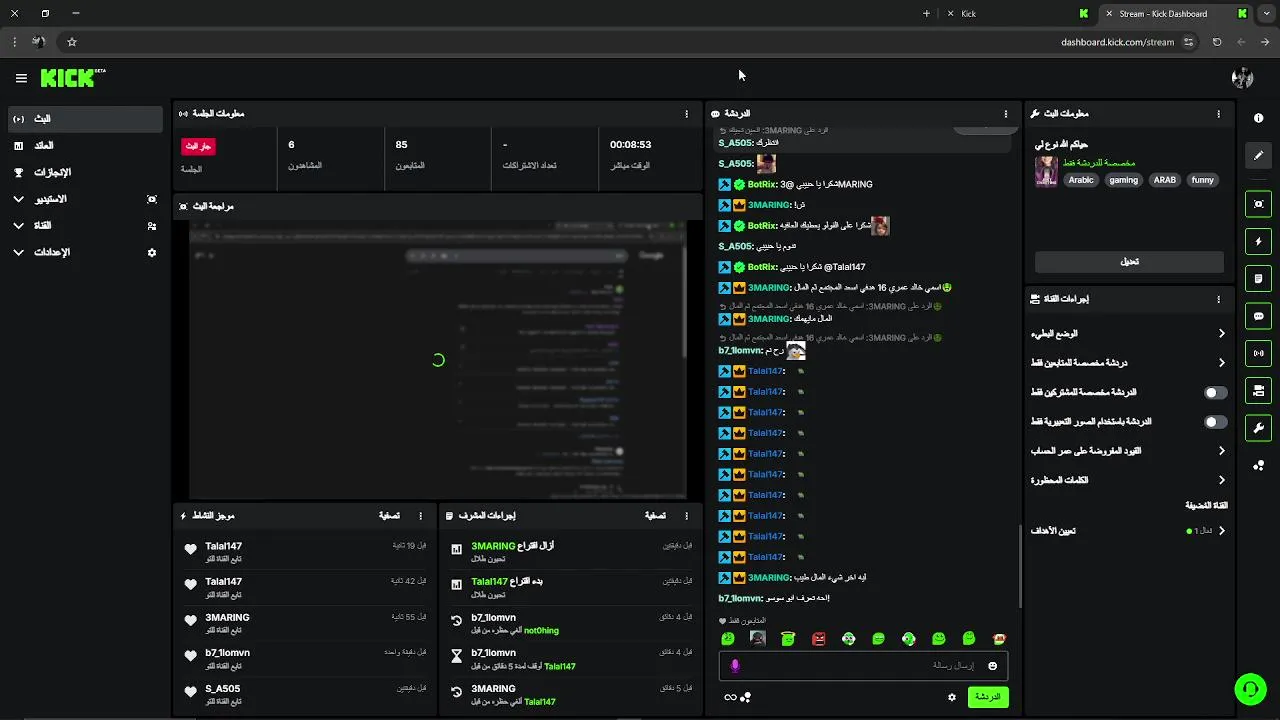Click the red live badge in session info
Viewport: 1280px width, 720px height.
click(198, 146)
